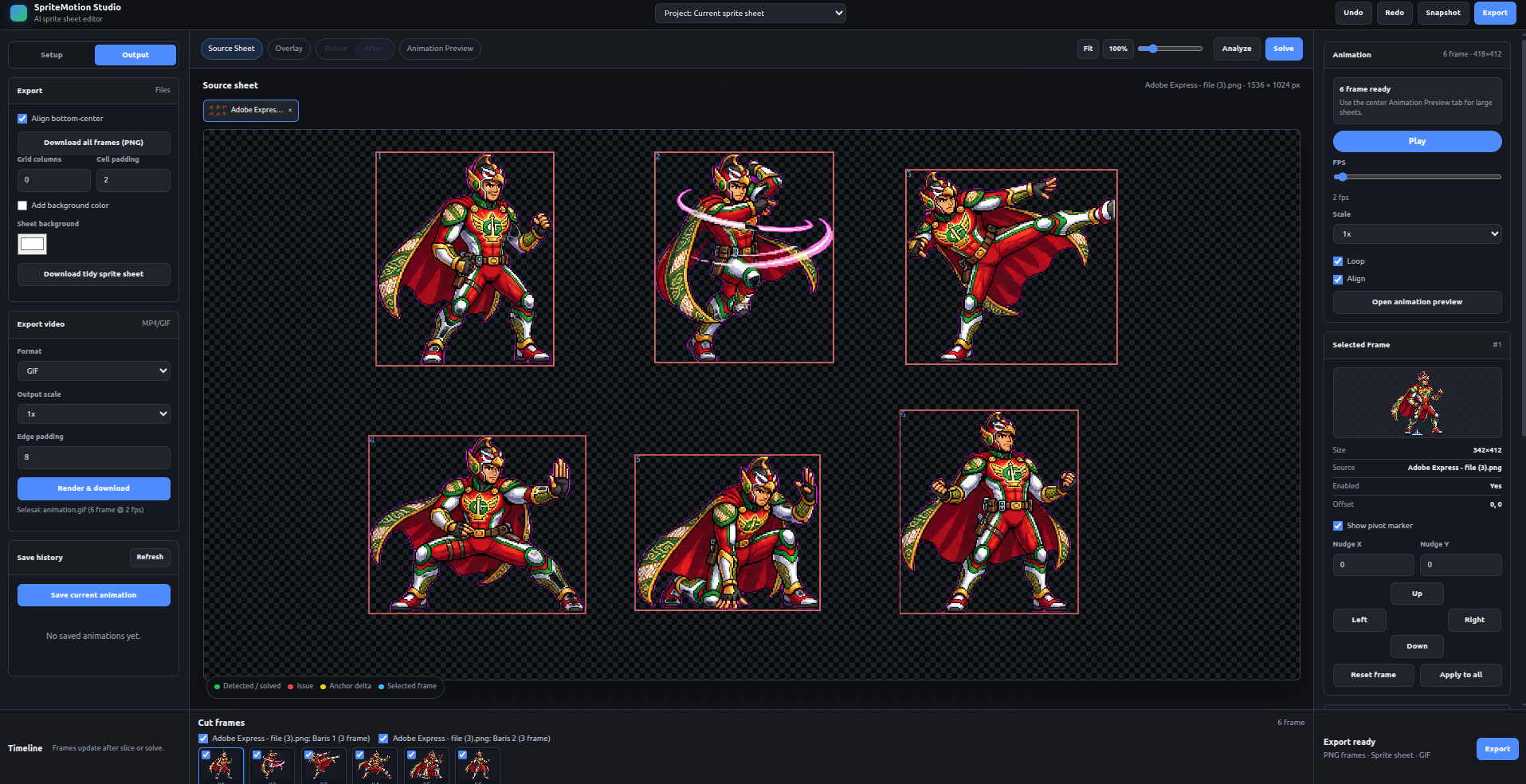1526x784 pixels.
Task: Click the Fit zoom button
Action: click(1088, 49)
